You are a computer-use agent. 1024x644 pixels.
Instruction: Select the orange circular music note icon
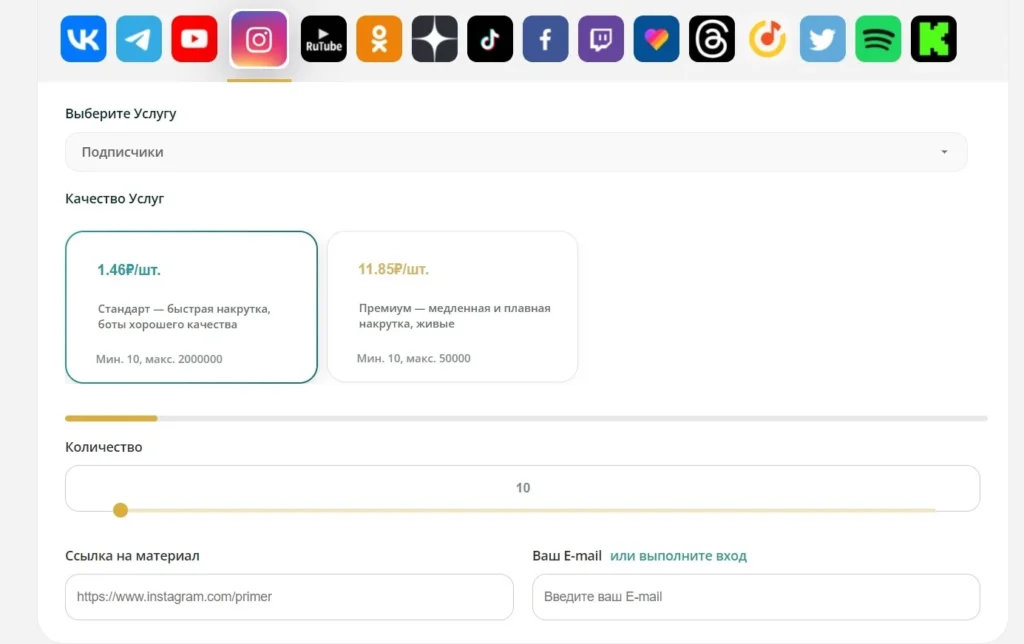click(x=767, y=39)
